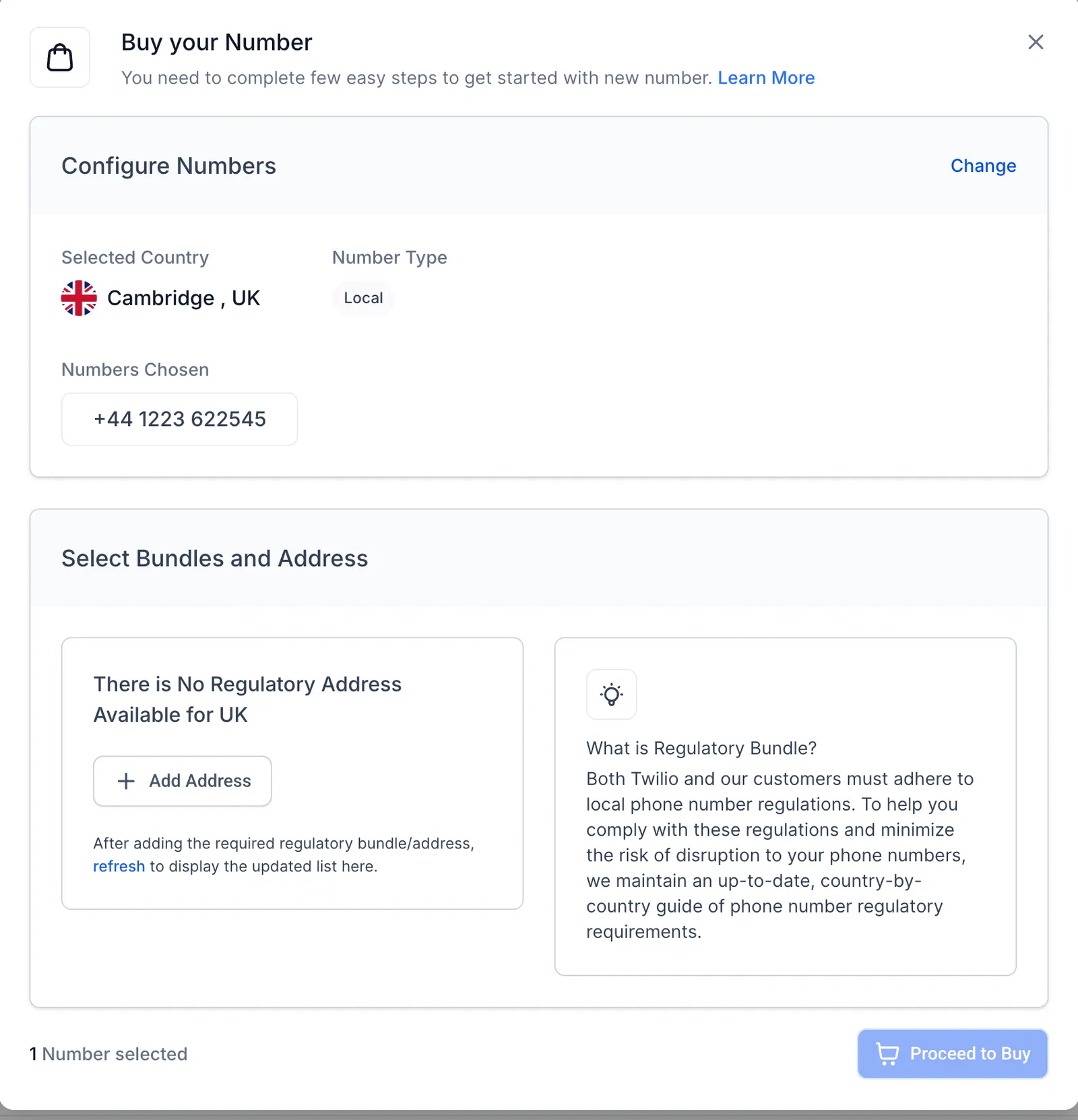The height and width of the screenshot is (1120, 1078).
Task: Click the lightbulb tip icon
Action: click(x=612, y=694)
